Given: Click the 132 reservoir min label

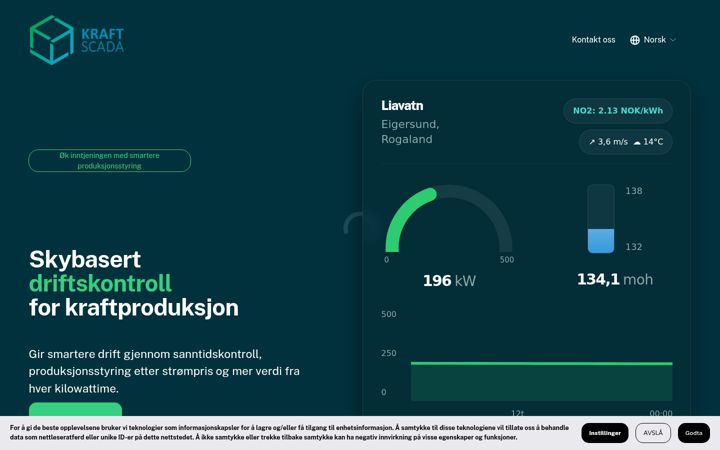Looking at the screenshot, I should (x=634, y=247).
